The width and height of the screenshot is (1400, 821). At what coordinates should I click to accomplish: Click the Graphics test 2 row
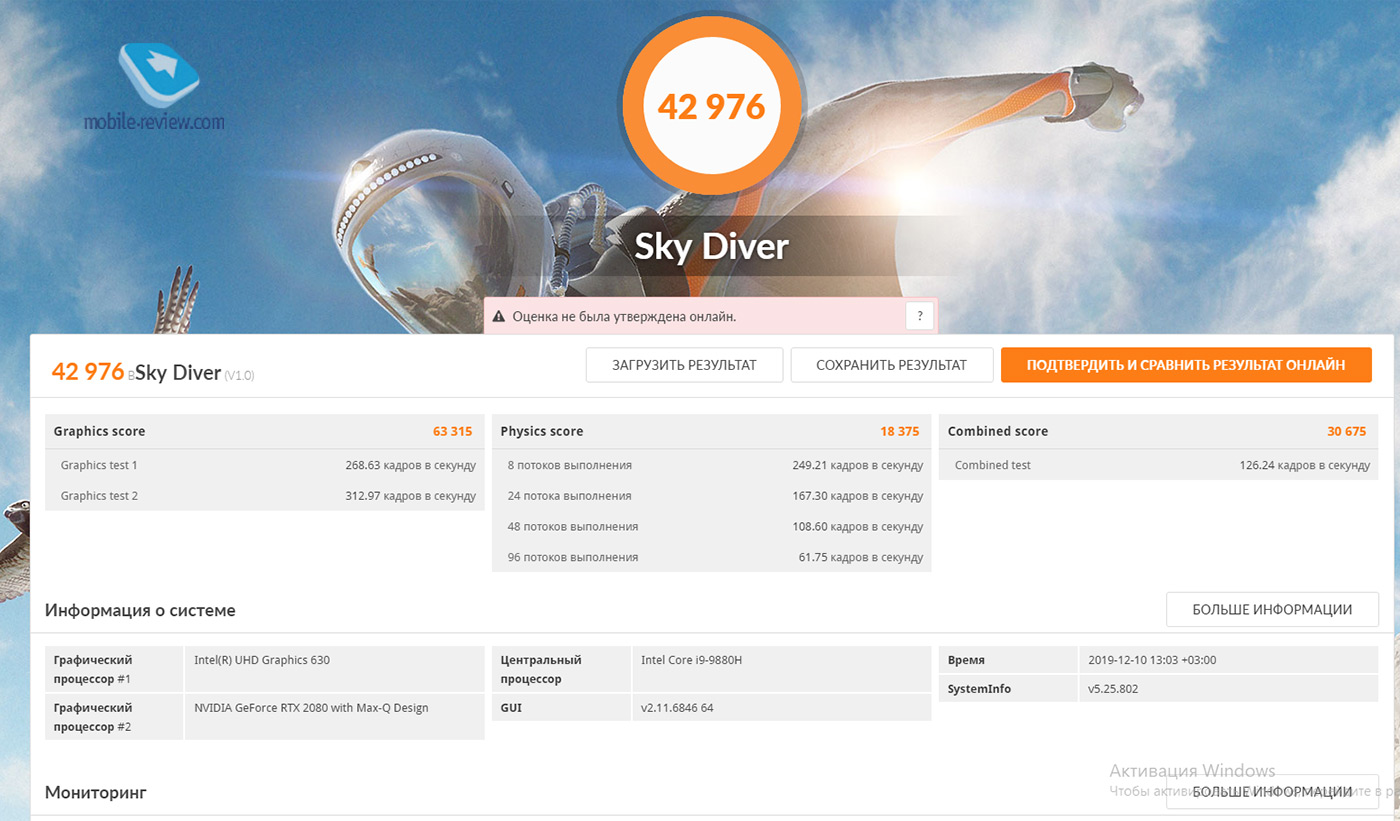coord(264,496)
